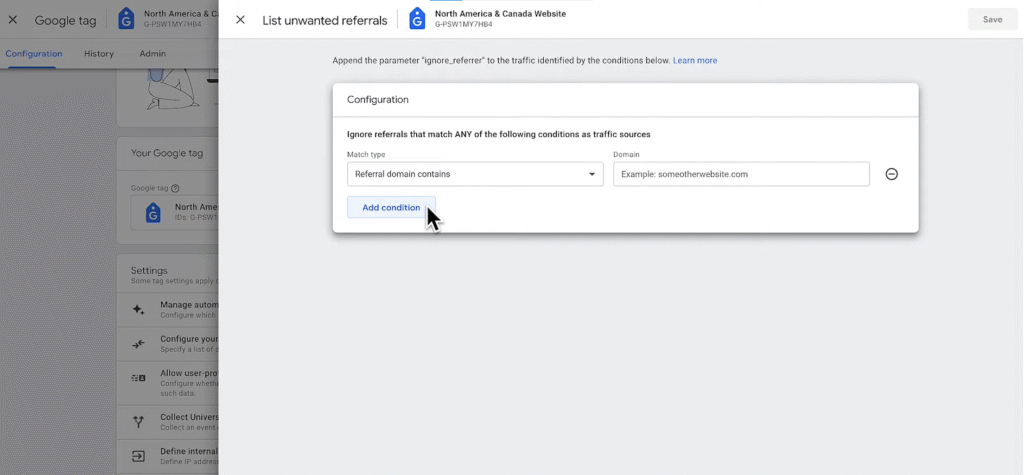
Task: Open the Match type dropdown
Action: click(x=475, y=174)
